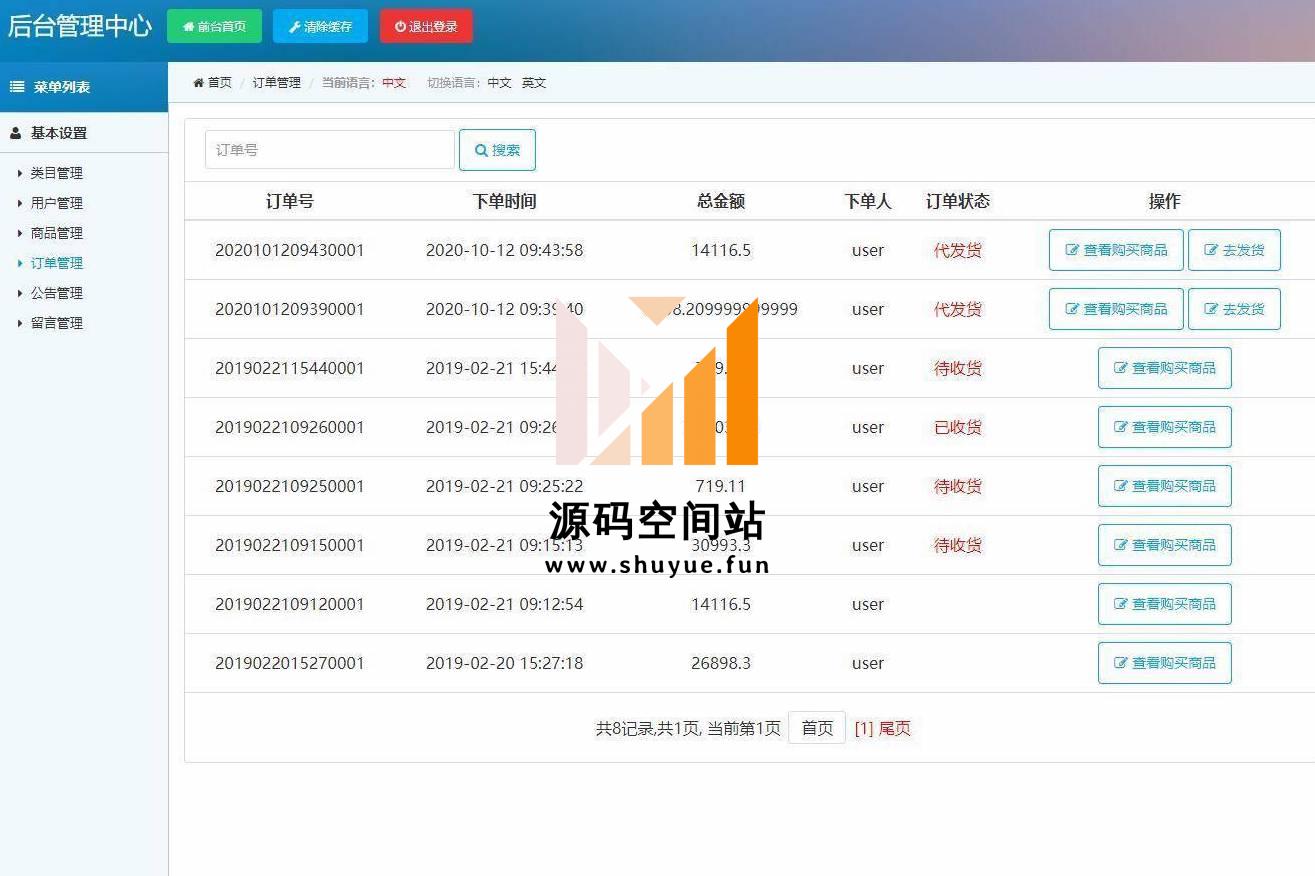1315x876 pixels.
Task: Click order number 2019022109250001
Action: [x=290, y=486]
